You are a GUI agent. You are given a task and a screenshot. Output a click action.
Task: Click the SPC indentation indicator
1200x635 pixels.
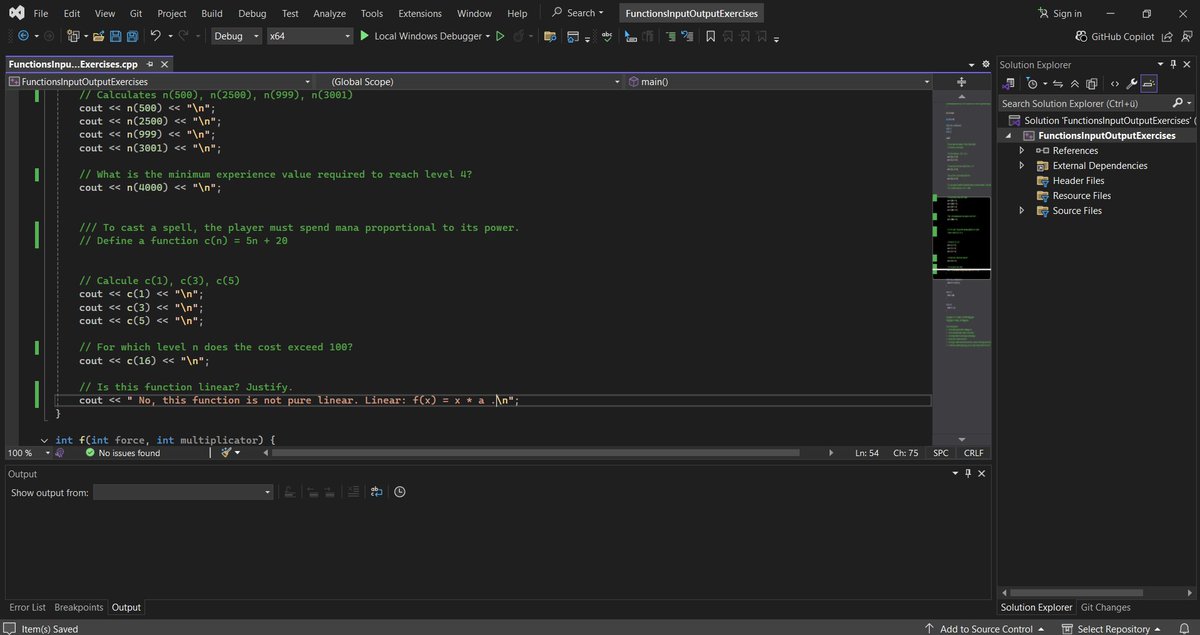941,453
